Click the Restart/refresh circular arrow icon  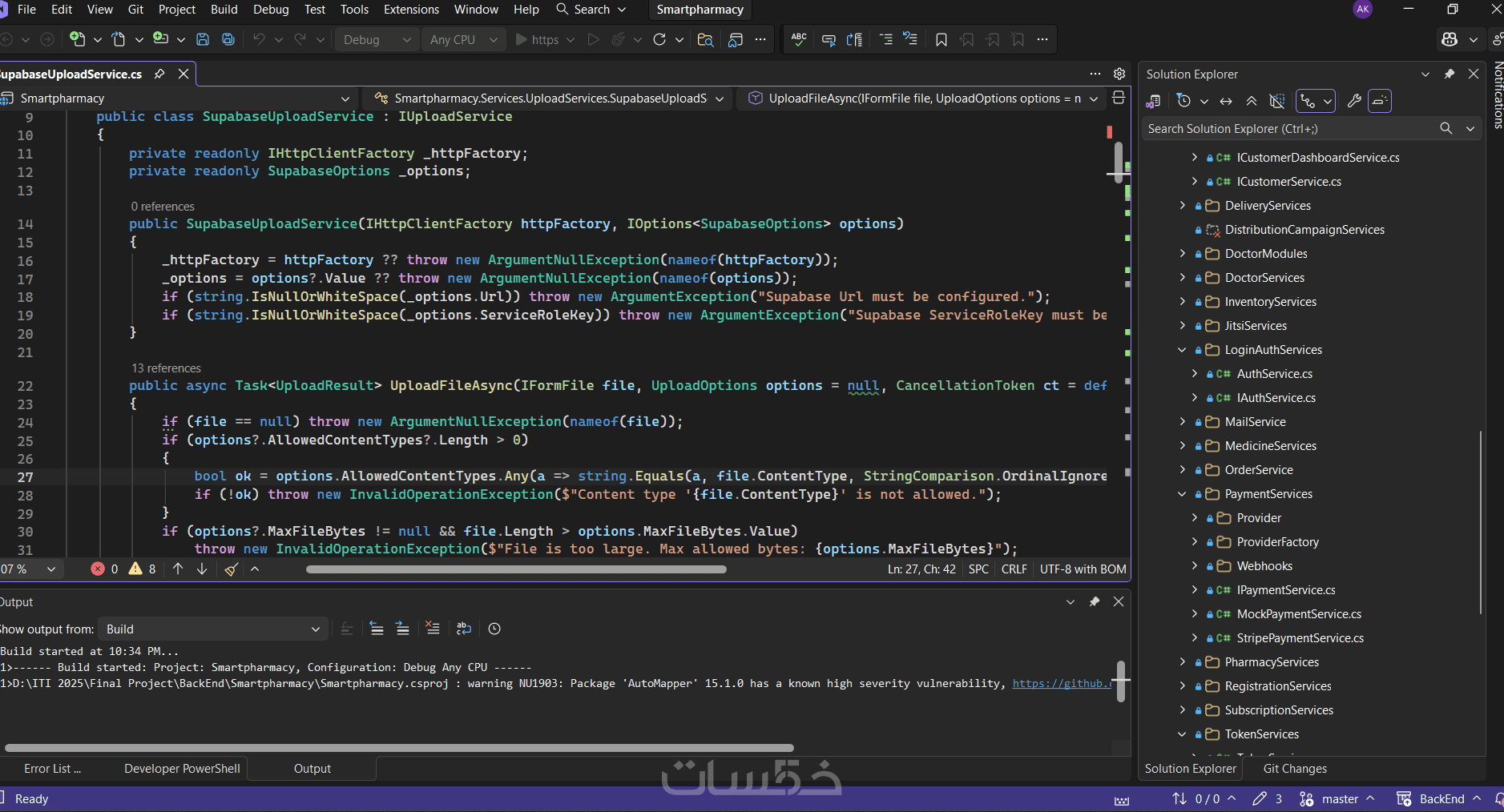tap(659, 39)
